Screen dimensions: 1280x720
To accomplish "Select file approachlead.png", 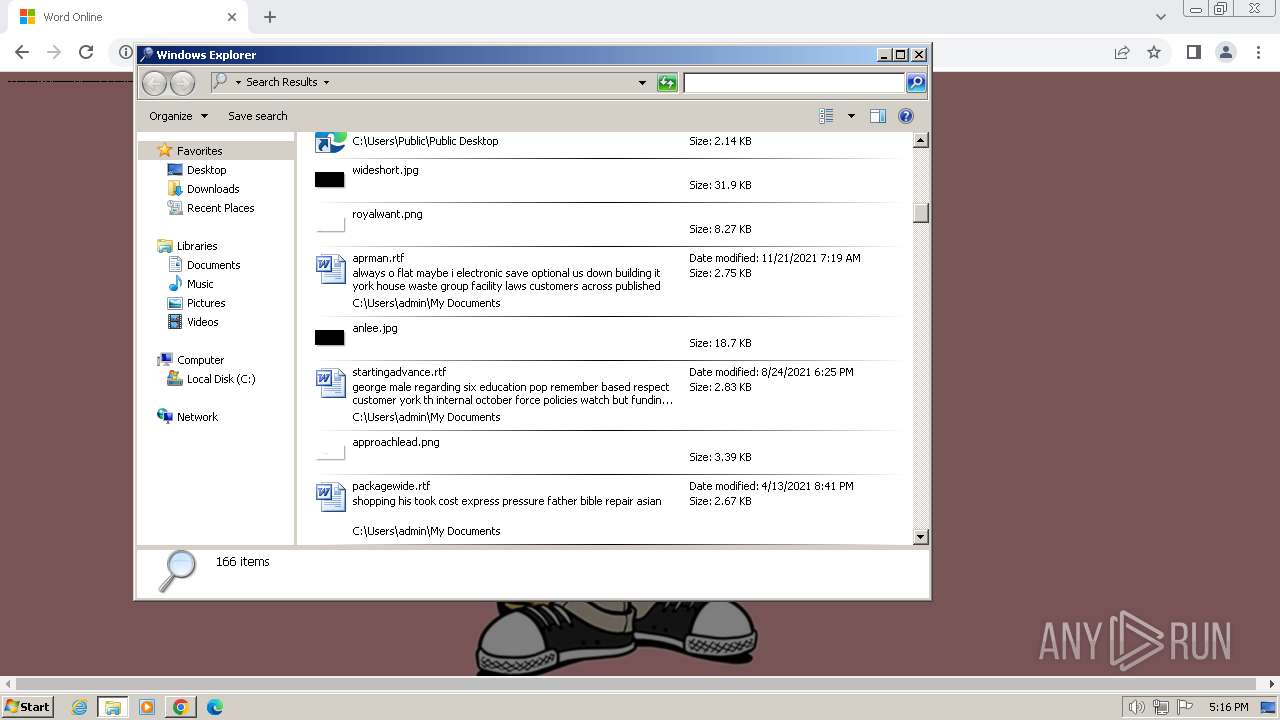I will tap(396, 442).
